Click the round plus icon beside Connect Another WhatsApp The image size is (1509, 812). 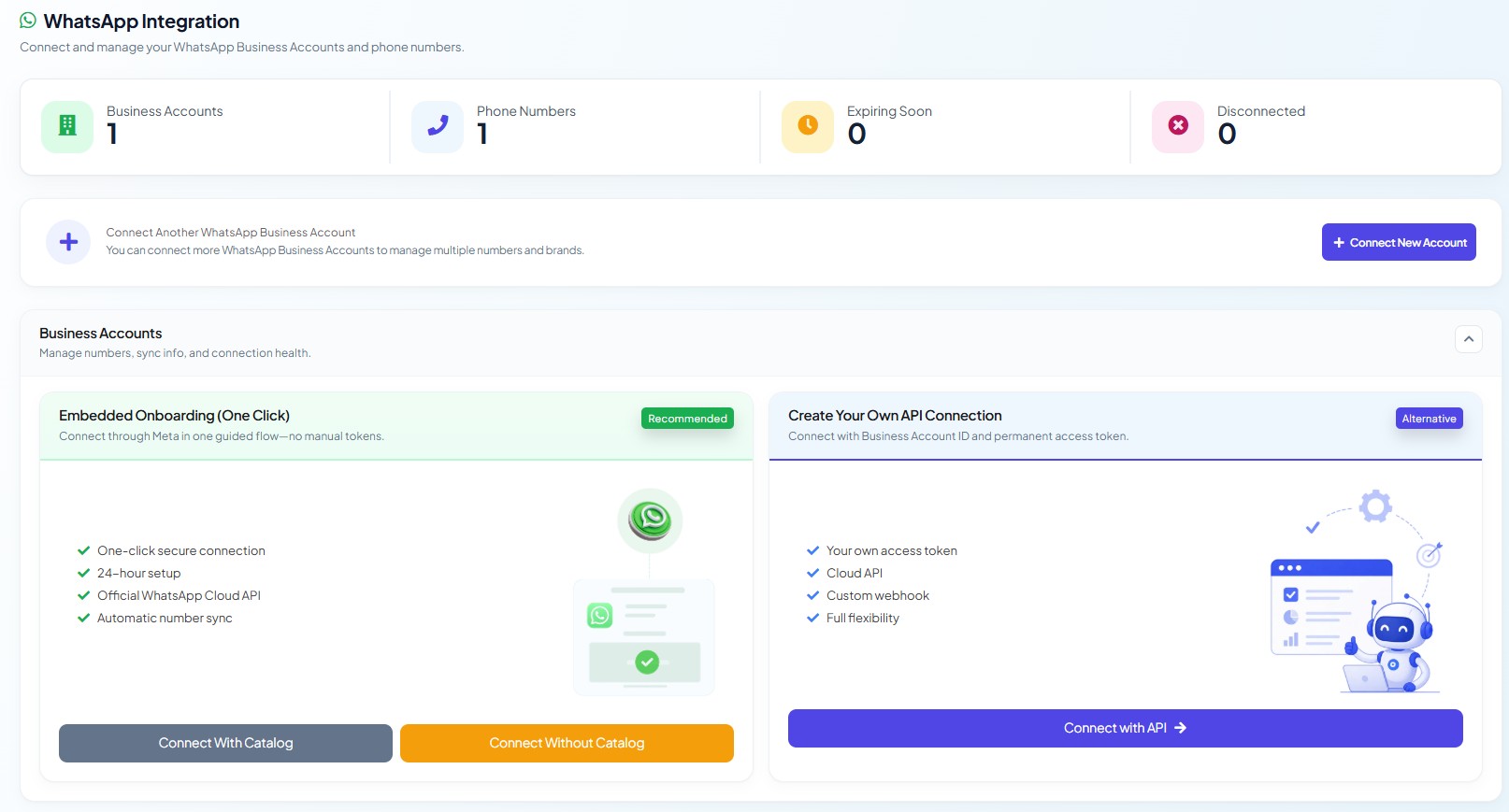68,242
